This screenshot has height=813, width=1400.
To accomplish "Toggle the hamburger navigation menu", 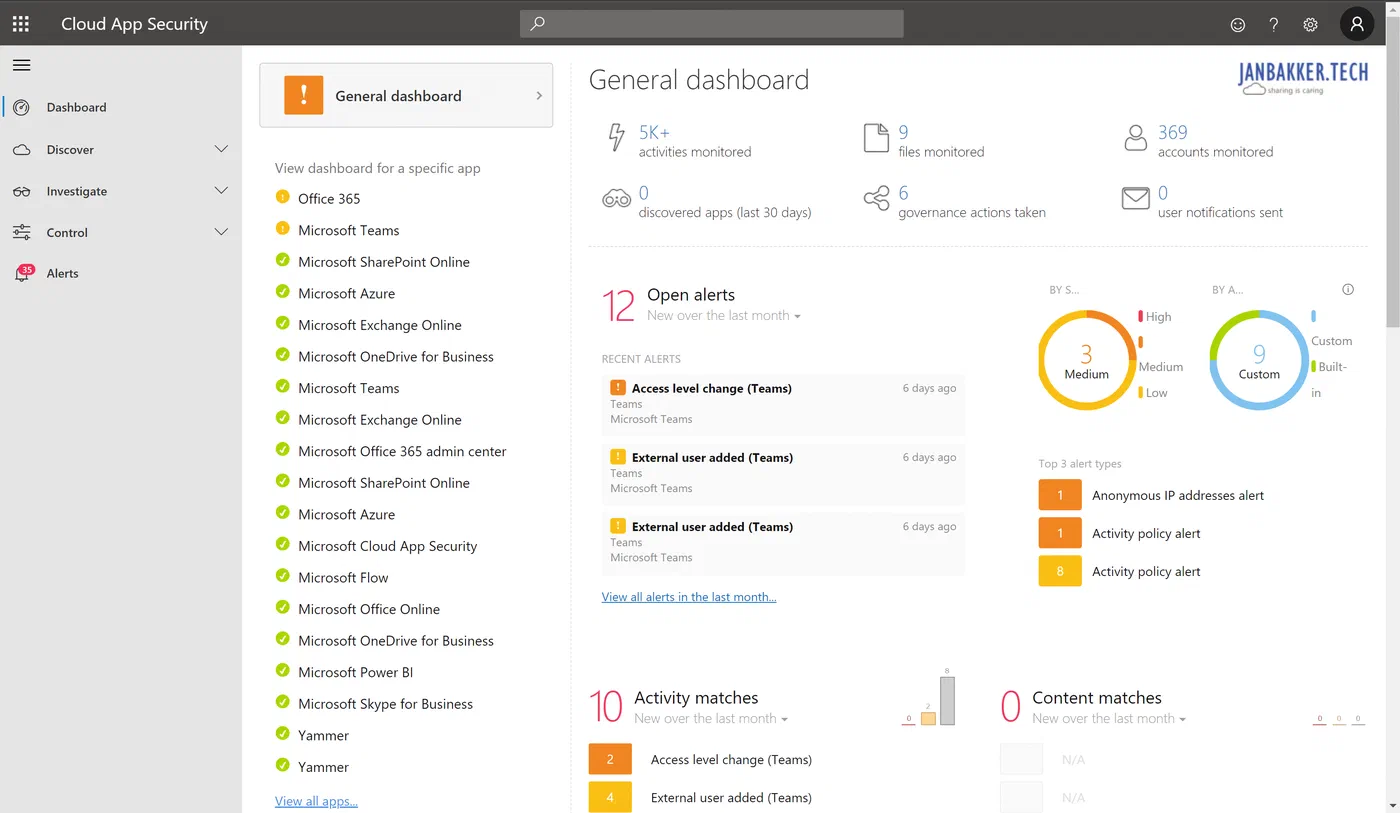I will coord(21,65).
